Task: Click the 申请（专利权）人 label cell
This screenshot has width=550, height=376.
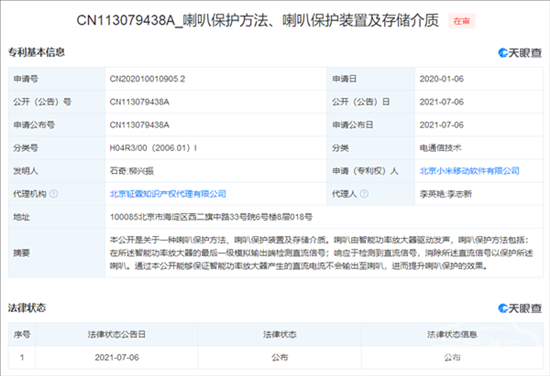Action: [x=371, y=171]
